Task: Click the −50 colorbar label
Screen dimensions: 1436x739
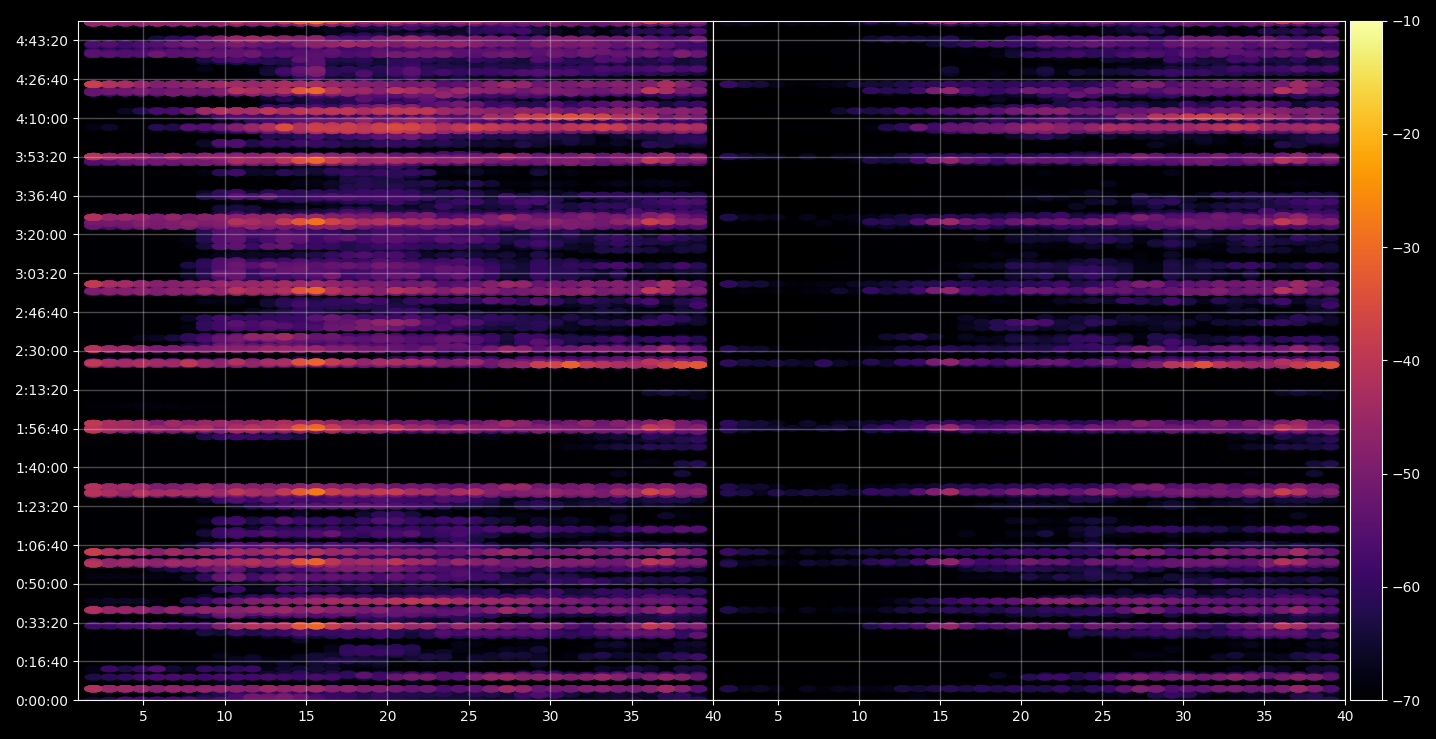Action: 1405,474
